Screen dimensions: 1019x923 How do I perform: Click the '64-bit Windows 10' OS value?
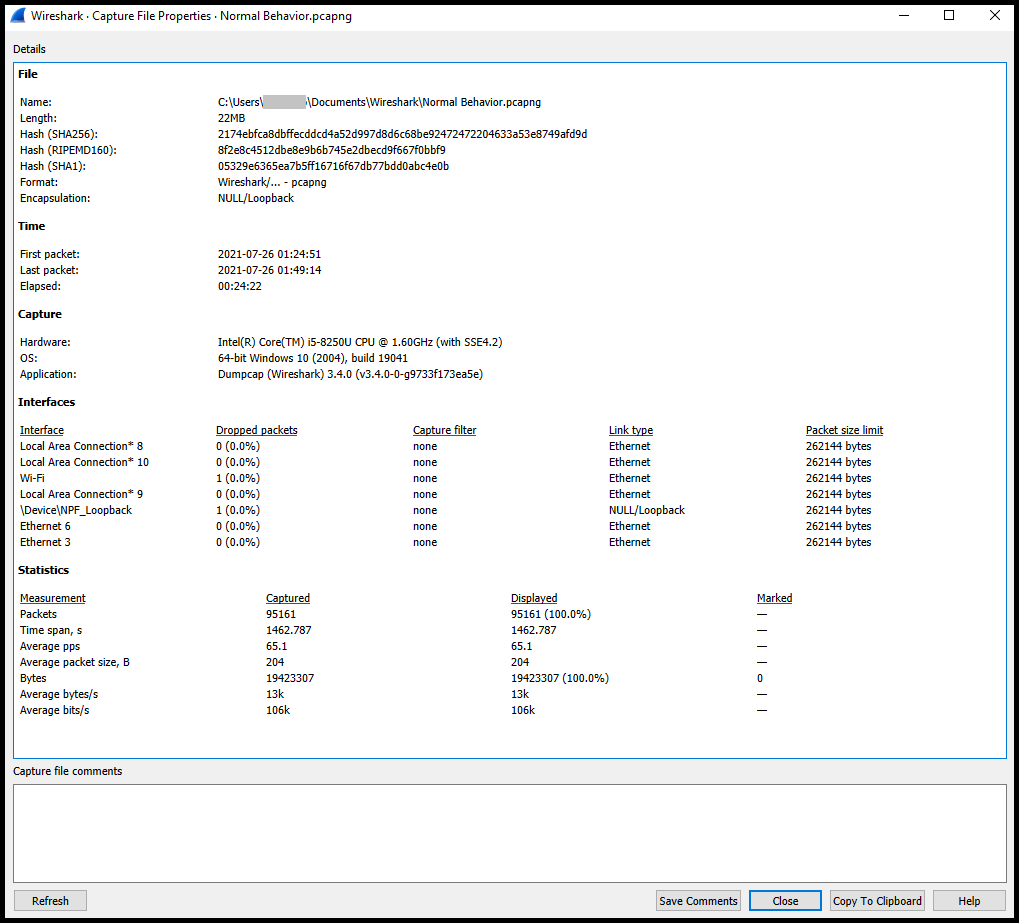coord(313,358)
